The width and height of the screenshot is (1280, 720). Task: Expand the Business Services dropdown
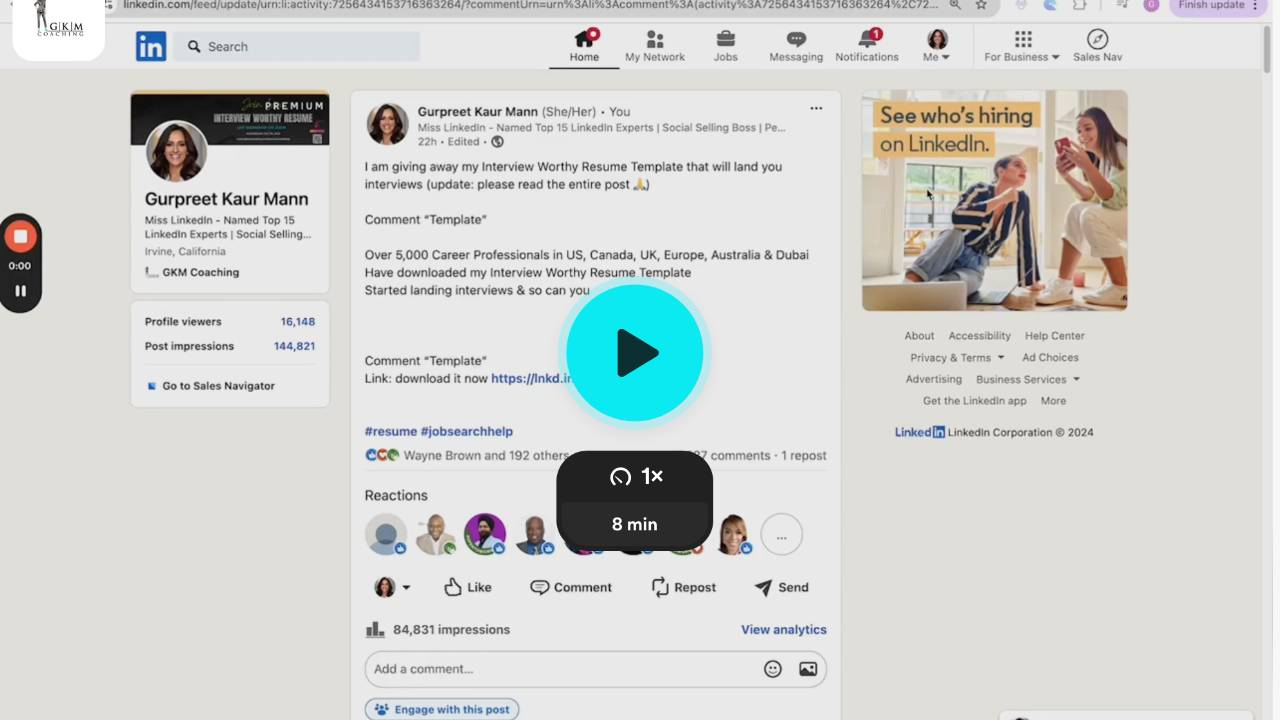pos(1028,380)
